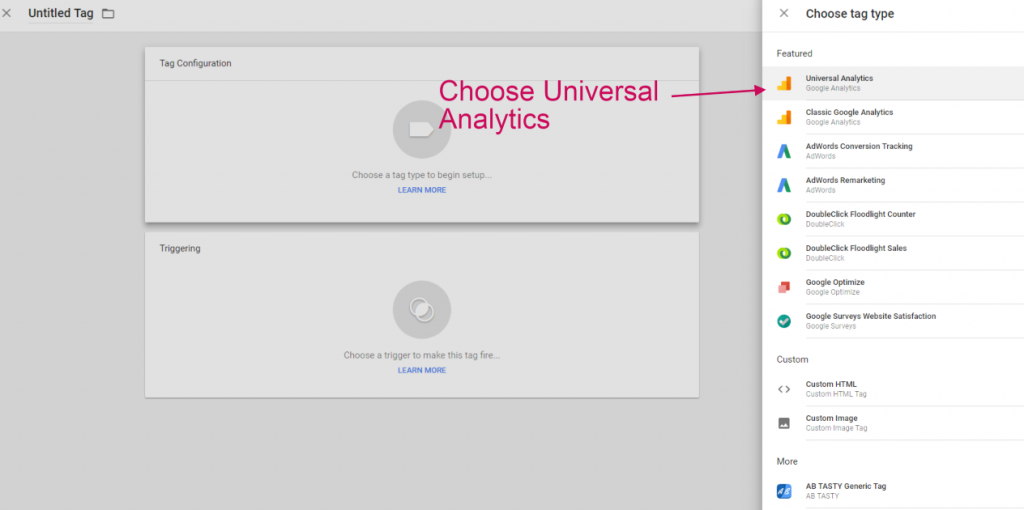This screenshot has height=510, width=1024.
Task: Click the folder icon beside Untitled Tag
Action: (108, 14)
